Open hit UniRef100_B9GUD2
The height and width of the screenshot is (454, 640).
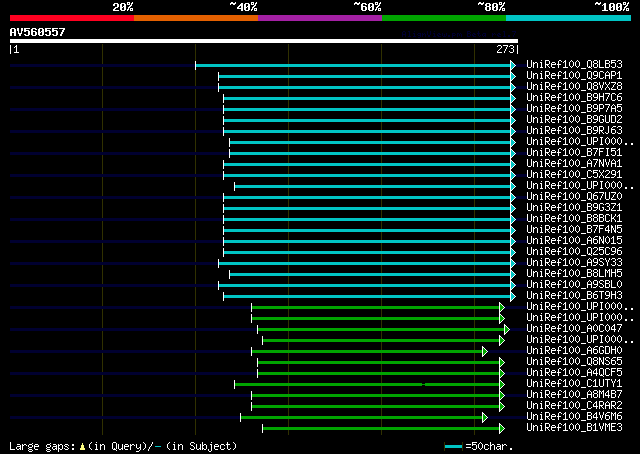point(574,120)
